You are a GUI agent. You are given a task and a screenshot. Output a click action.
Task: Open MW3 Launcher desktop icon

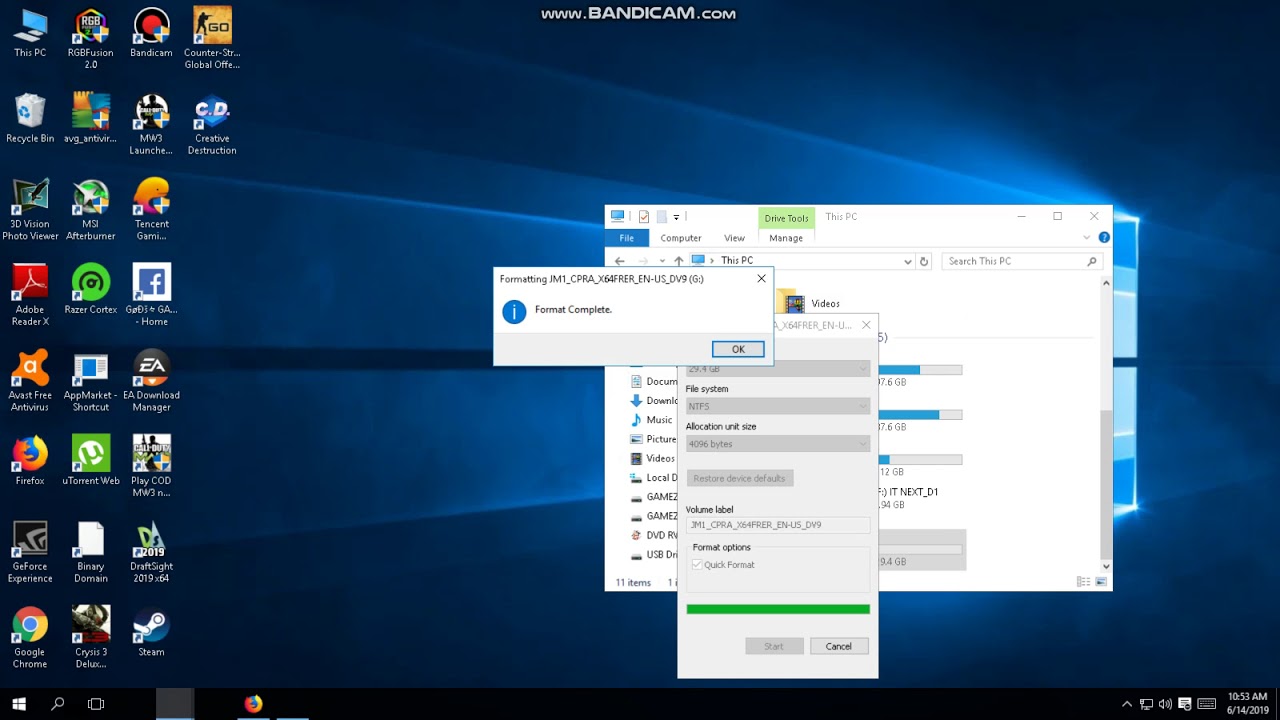[x=151, y=124]
